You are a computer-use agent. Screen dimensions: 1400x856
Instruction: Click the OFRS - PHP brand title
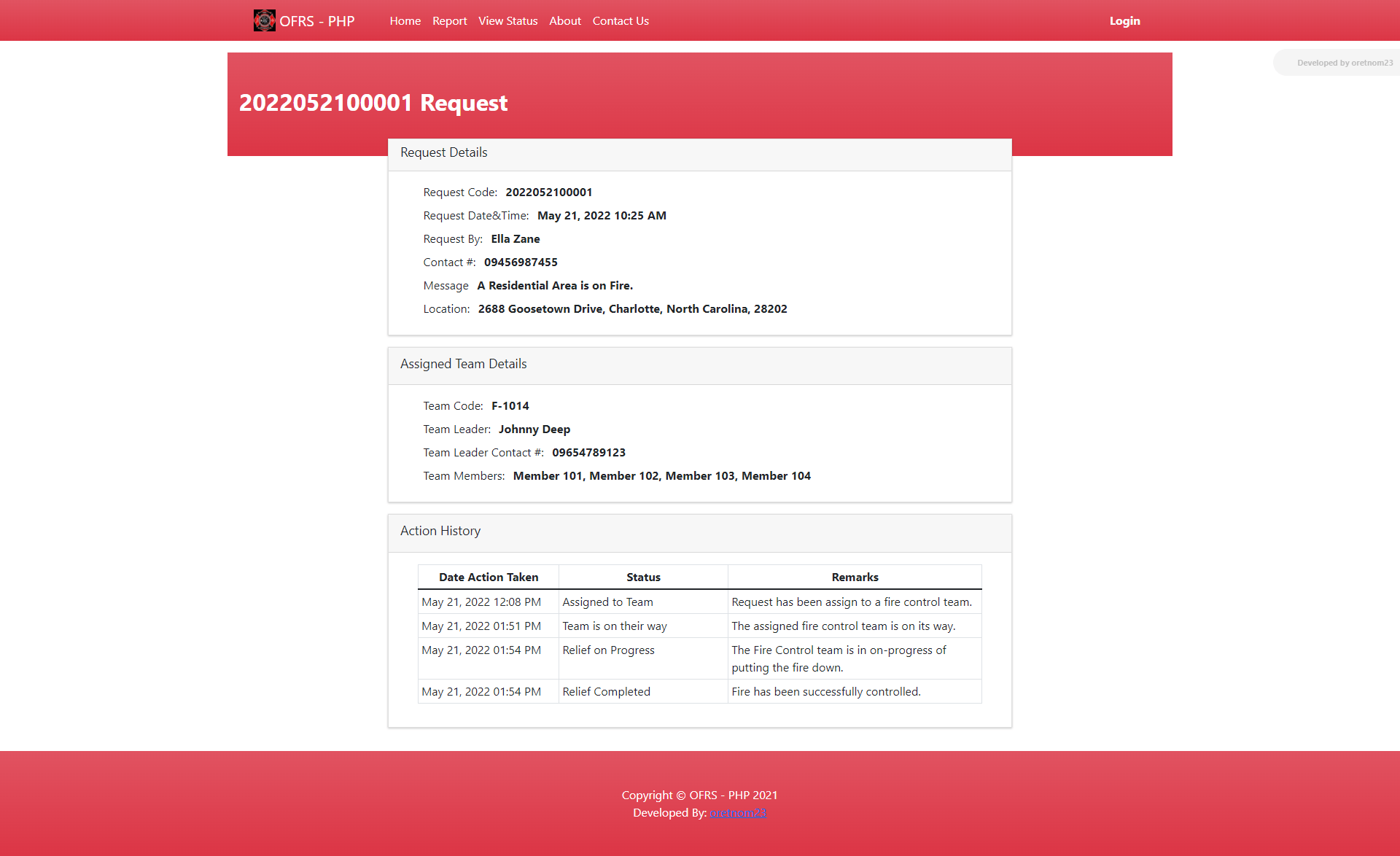click(x=318, y=21)
